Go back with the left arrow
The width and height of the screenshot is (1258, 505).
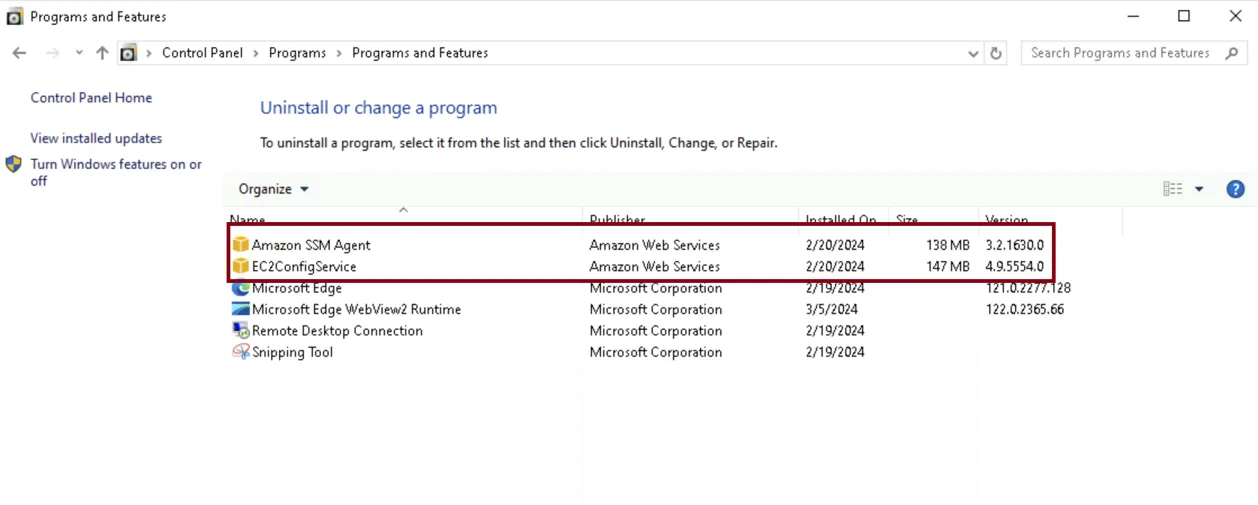(19, 53)
